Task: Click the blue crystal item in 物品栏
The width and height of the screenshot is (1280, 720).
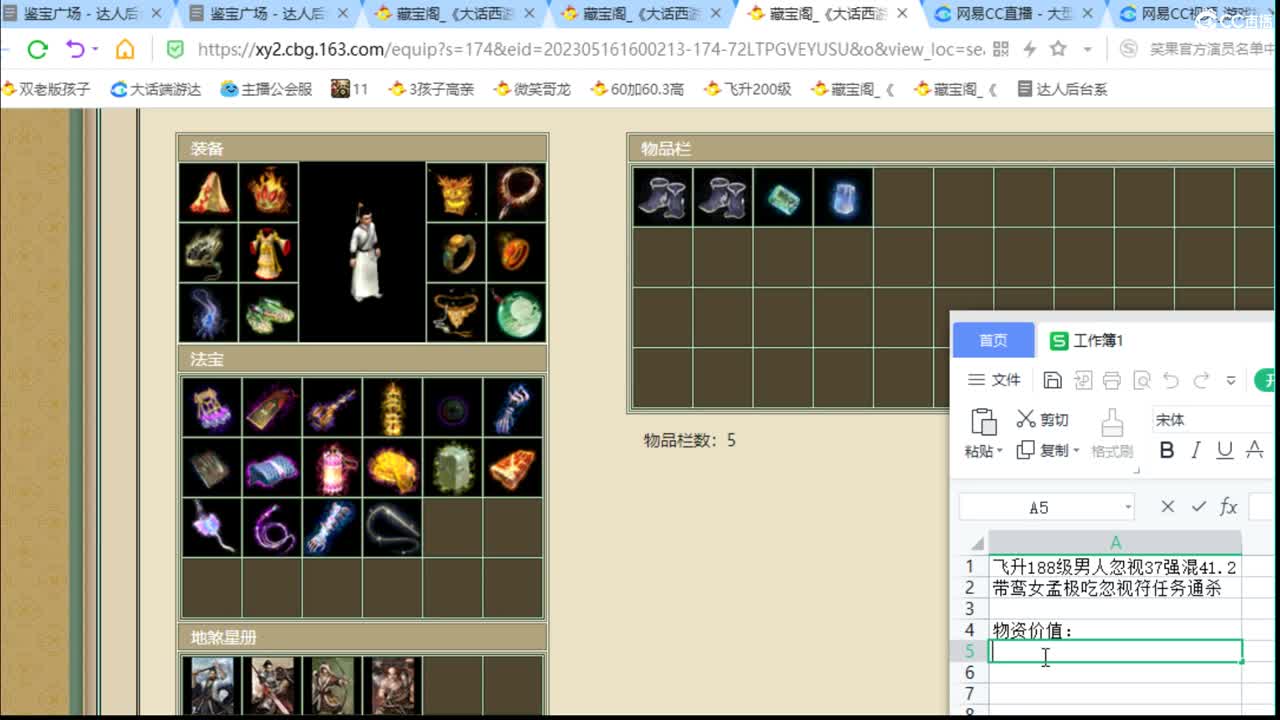Action: [843, 196]
